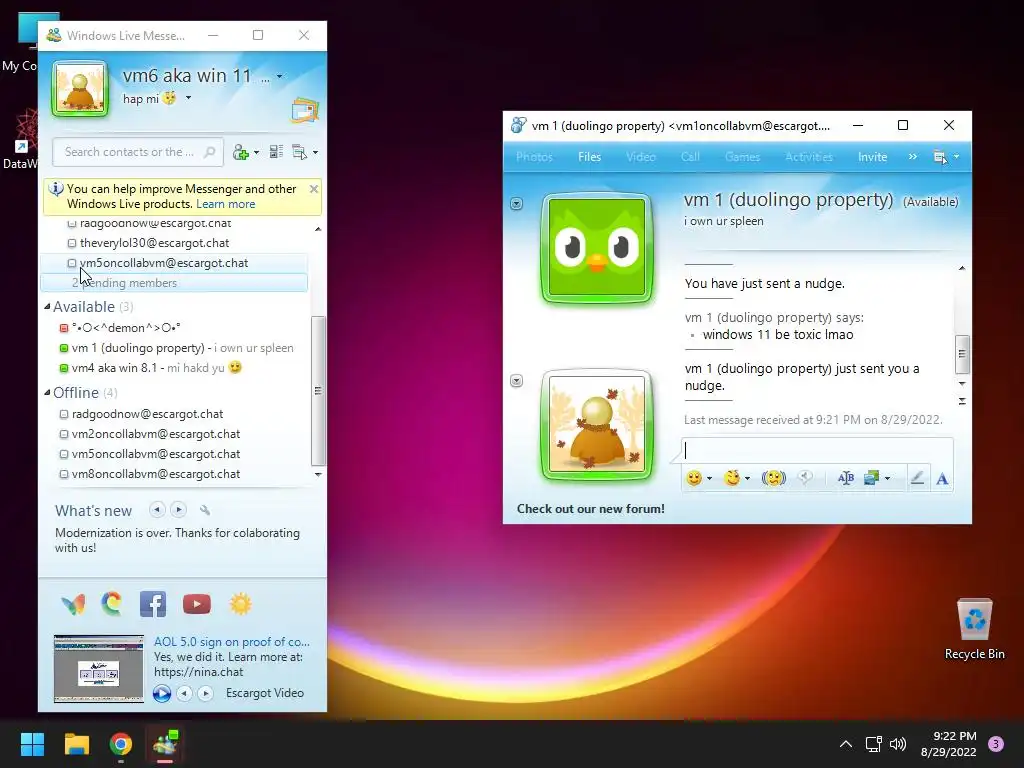Open the YouTube icon

coord(197,604)
